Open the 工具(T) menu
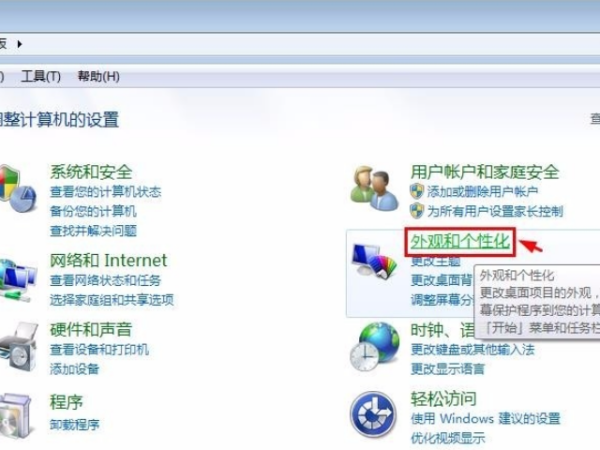The height and width of the screenshot is (450, 600). pos(41,77)
